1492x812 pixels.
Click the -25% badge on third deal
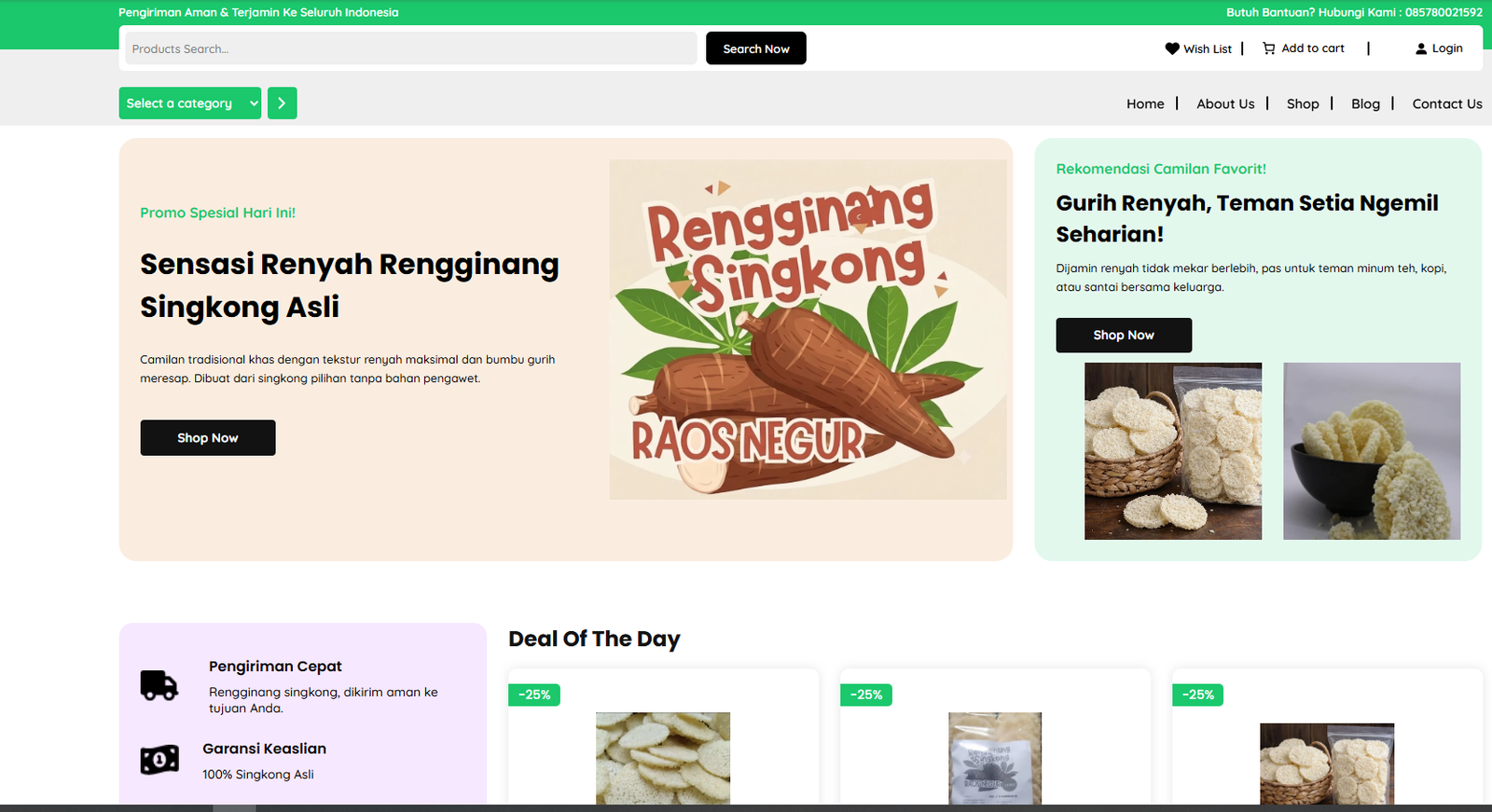[x=1198, y=695]
